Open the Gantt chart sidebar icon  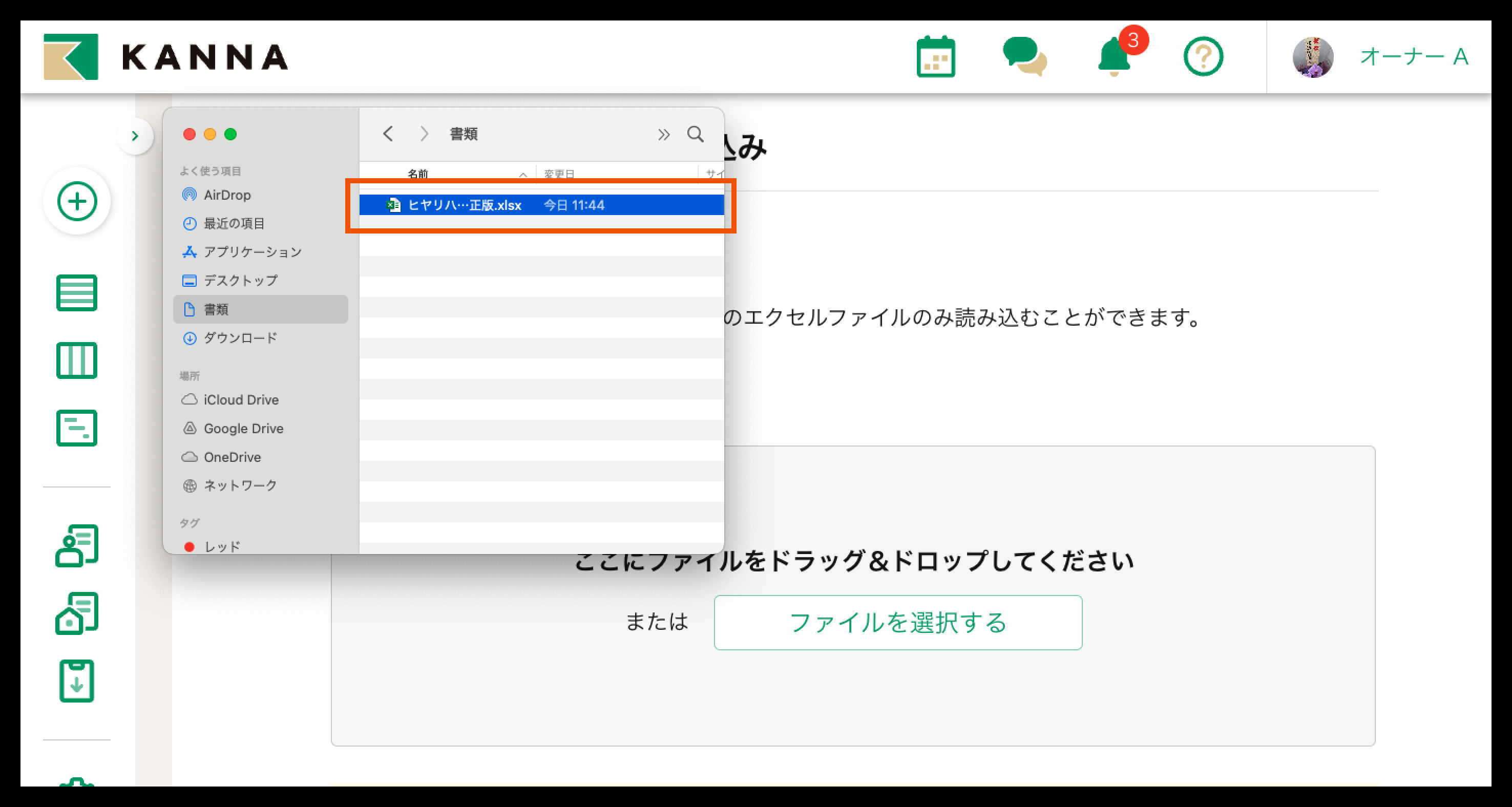[x=77, y=428]
